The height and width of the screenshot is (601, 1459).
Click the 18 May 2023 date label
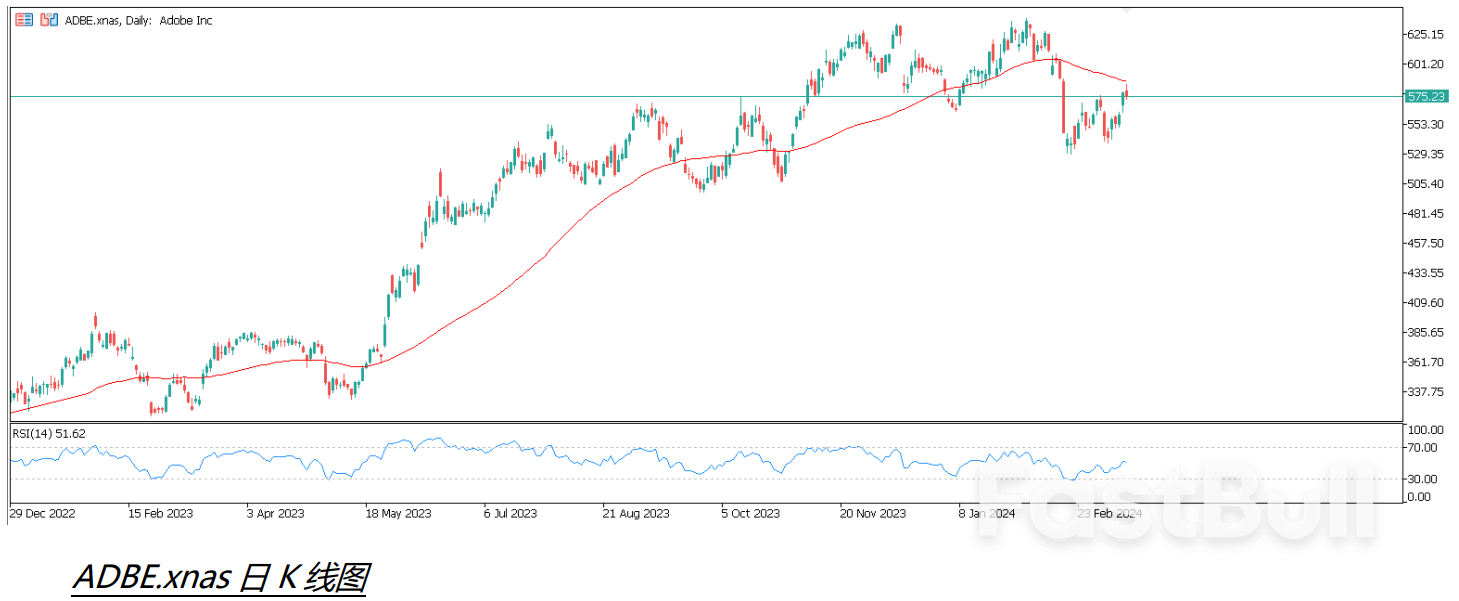(x=397, y=513)
